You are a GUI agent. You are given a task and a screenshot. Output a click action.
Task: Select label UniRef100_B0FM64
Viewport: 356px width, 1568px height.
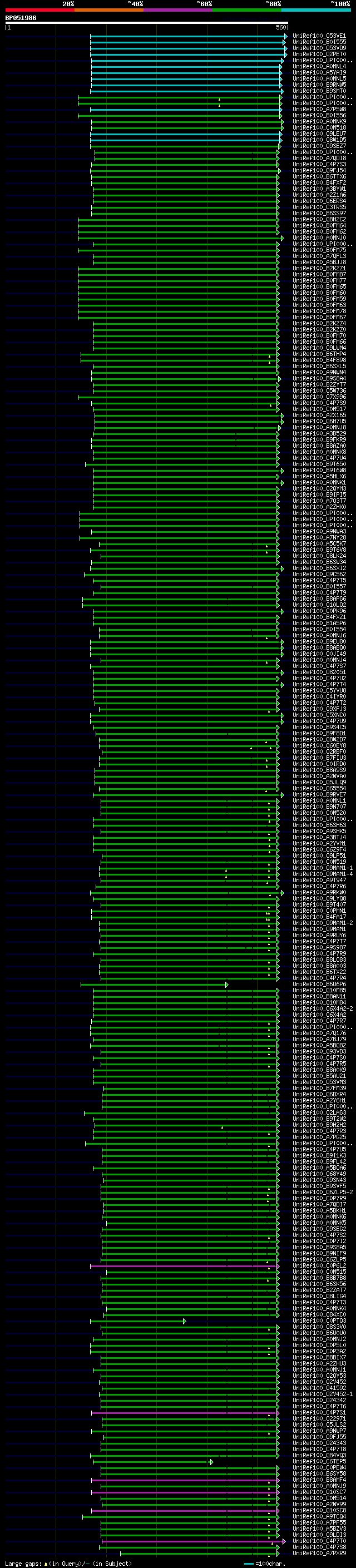point(319,225)
